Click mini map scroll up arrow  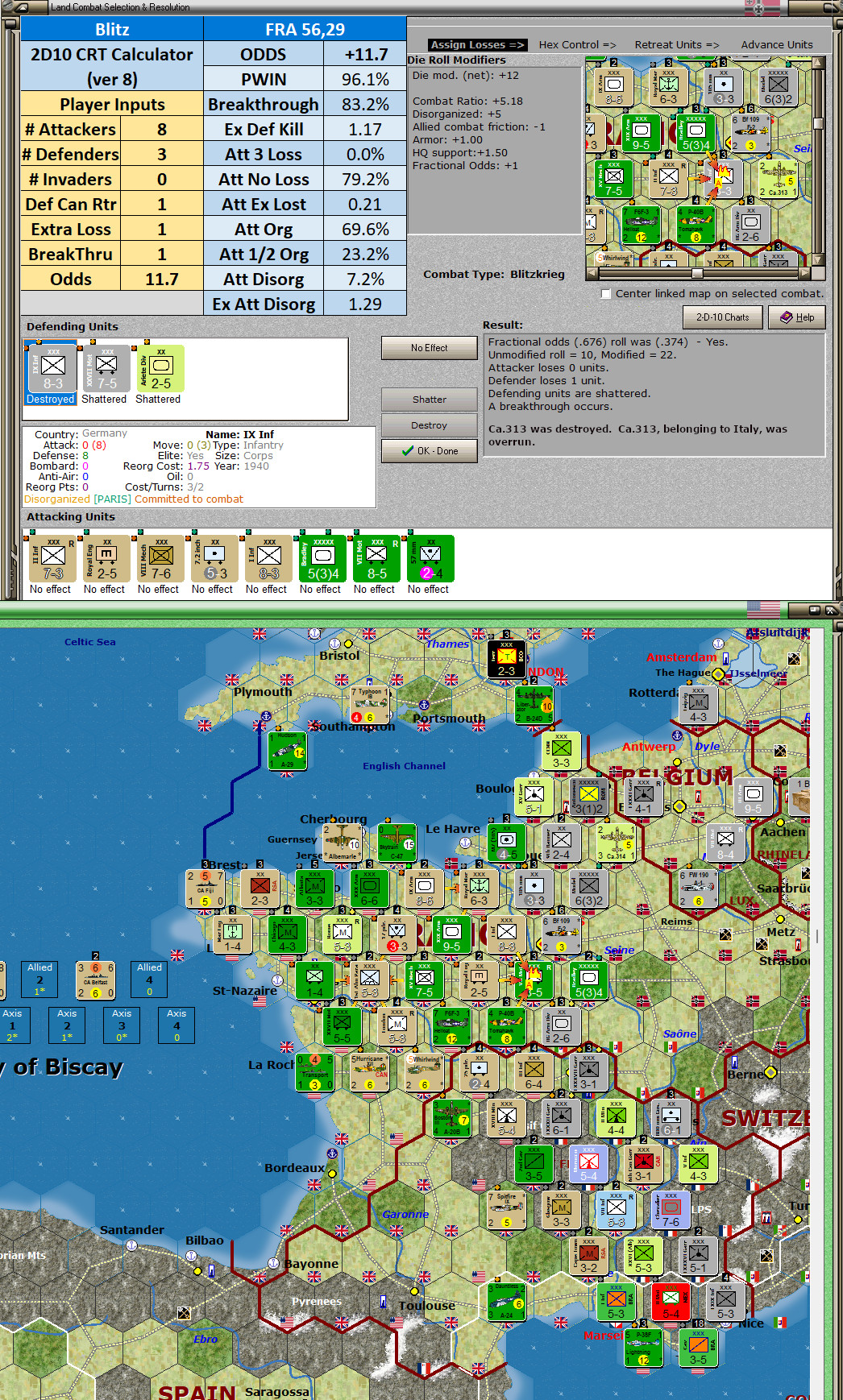point(819,62)
